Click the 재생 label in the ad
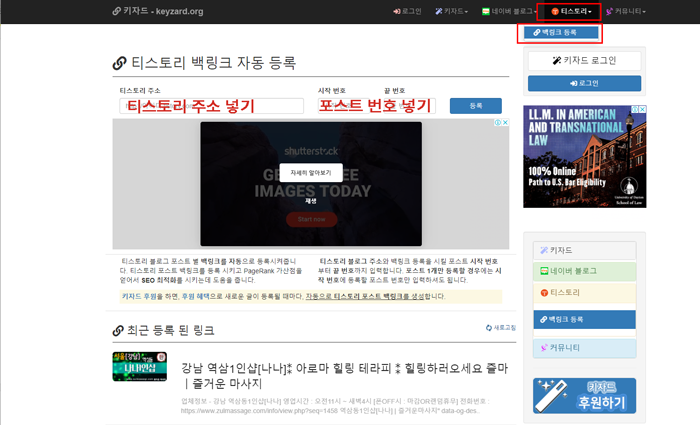This screenshot has width=700, height=425. [x=311, y=201]
